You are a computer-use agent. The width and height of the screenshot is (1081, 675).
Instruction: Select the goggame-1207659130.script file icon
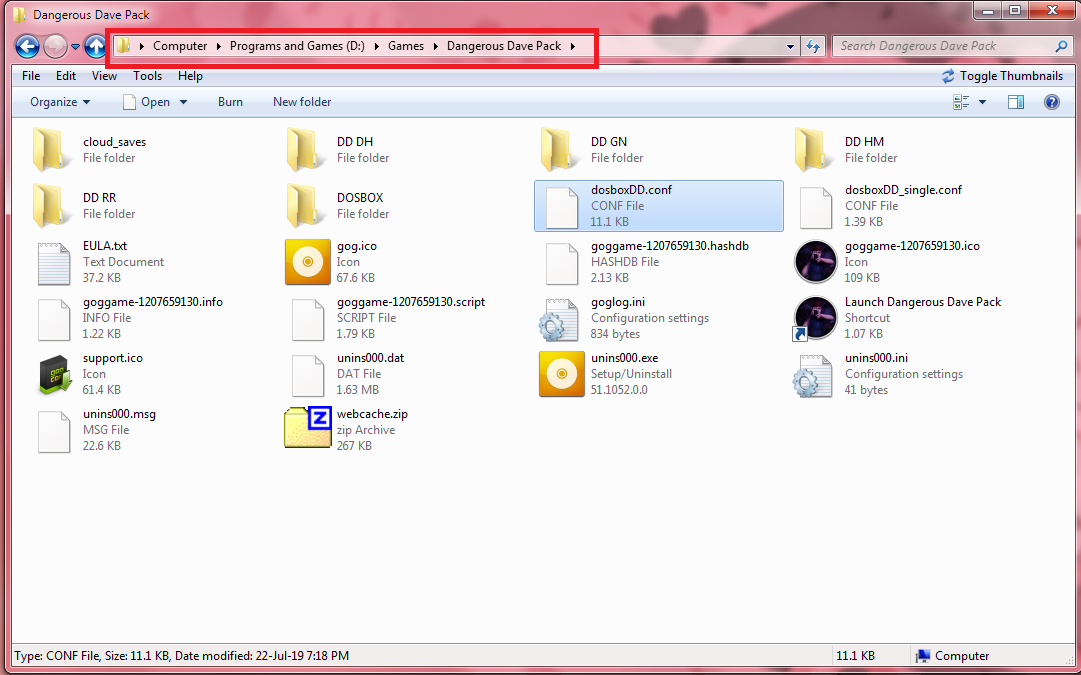point(307,319)
